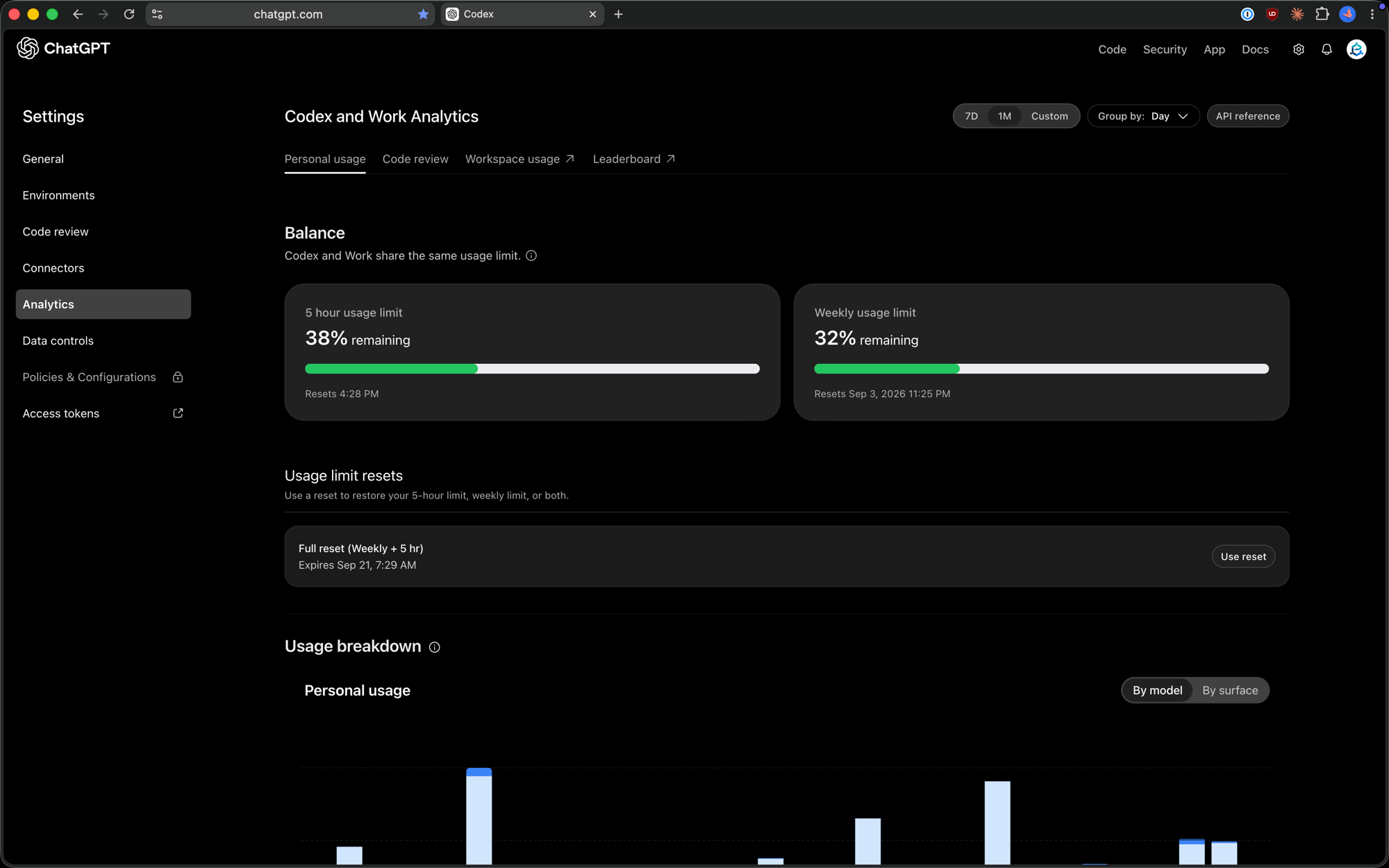Click the 1Password extension icon
The height and width of the screenshot is (868, 1389).
pos(1247,14)
